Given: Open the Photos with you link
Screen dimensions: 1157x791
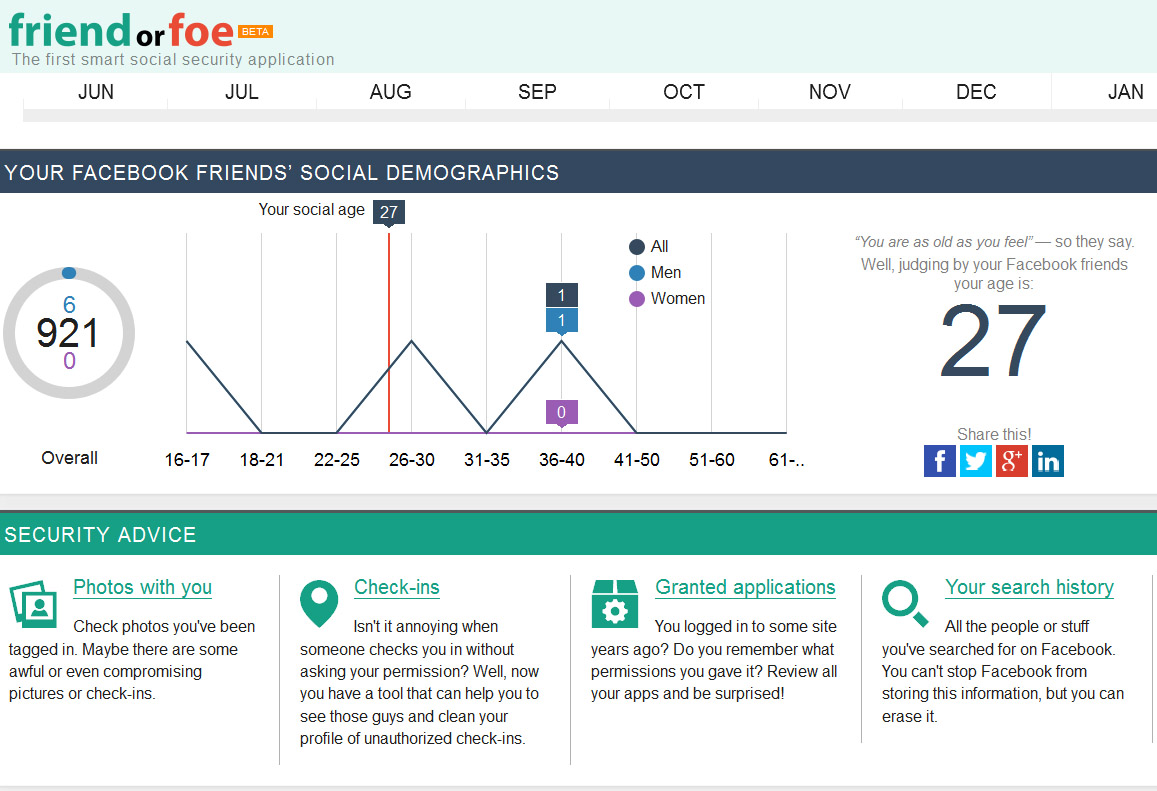Looking at the screenshot, I should (142, 587).
